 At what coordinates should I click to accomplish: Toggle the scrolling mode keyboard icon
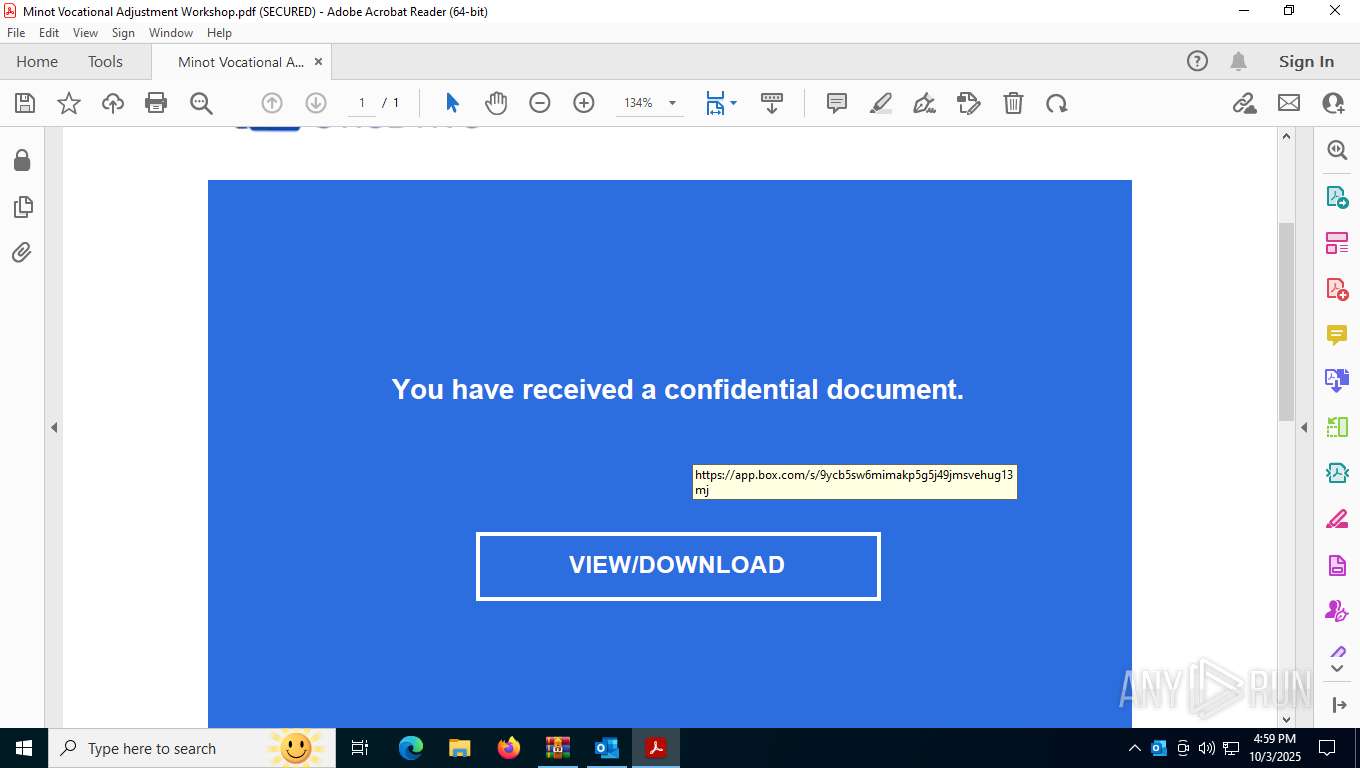[x=772, y=103]
